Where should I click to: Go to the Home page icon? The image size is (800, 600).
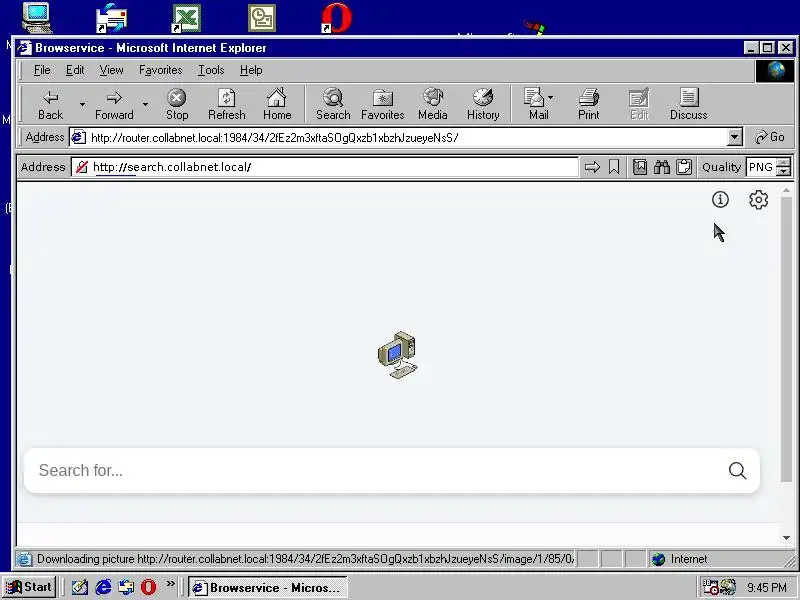[x=277, y=105]
